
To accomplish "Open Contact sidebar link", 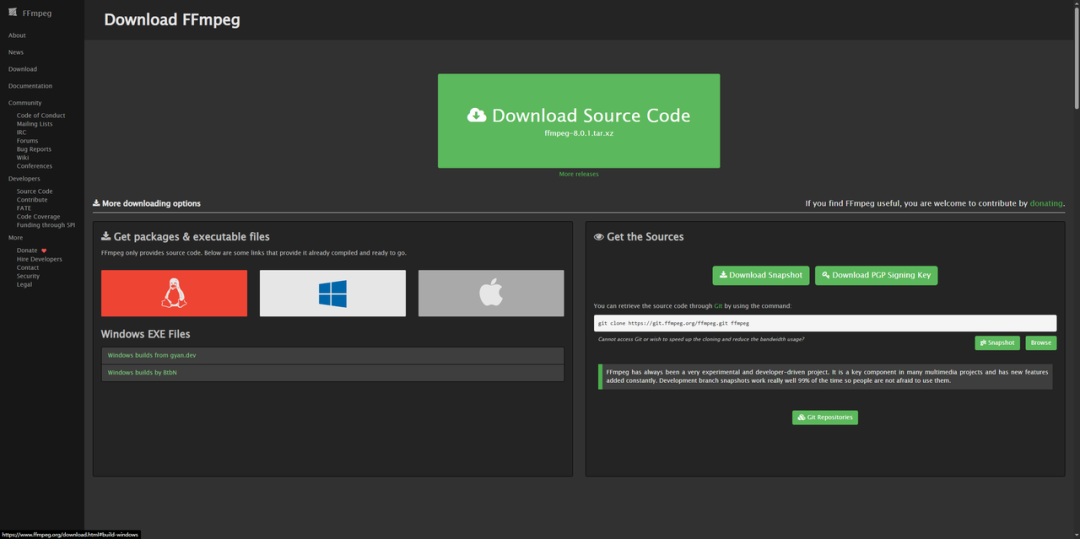I will tap(28, 267).
